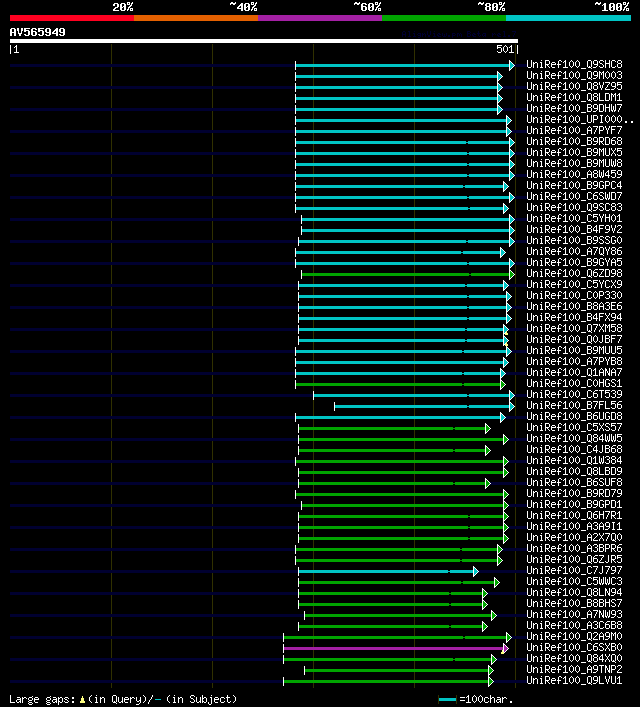Click the UniRef100_Q2A9M0 label

coord(574,637)
